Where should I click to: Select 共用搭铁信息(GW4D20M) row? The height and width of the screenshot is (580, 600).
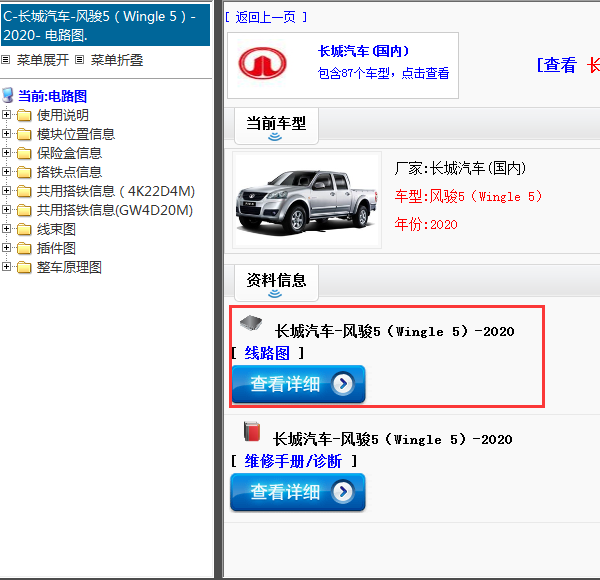pos(115,210)
